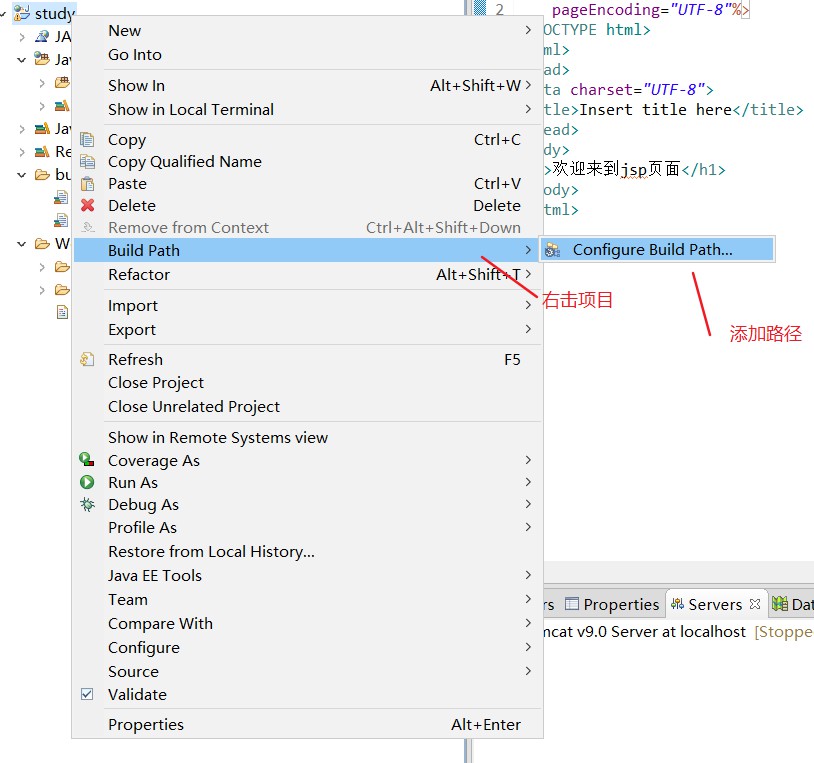Open the Configure menu entry

click(307, 647)
